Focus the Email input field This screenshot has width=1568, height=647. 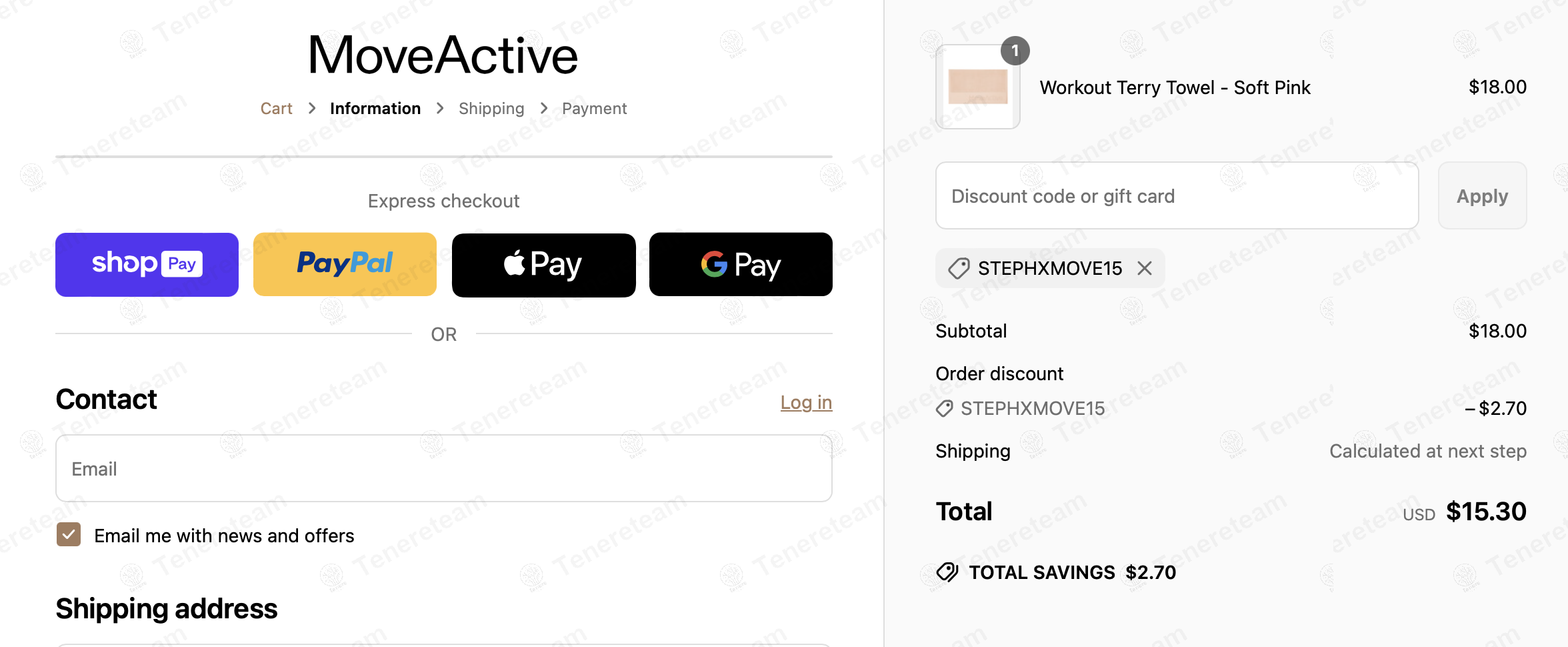pos(443,468)
